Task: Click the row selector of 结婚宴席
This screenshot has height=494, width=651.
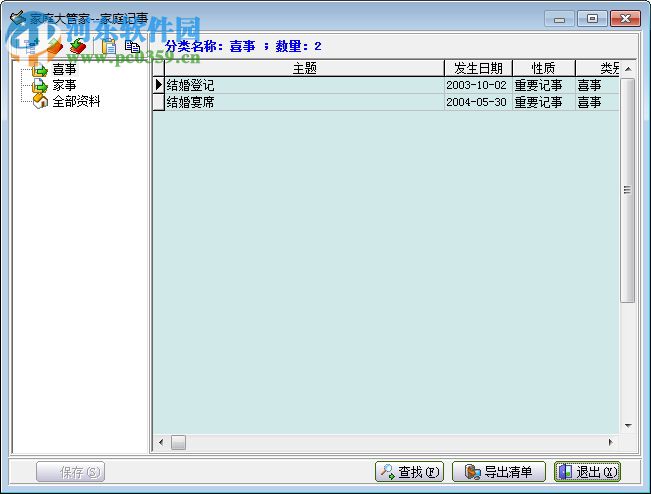Action: (x=159, y=102)
